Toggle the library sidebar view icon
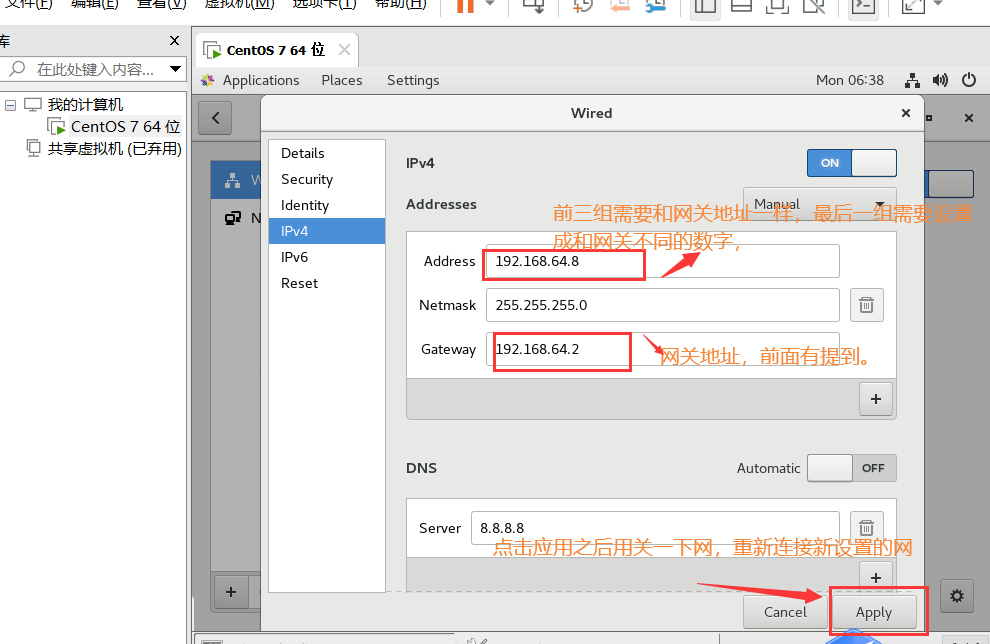Viewport: 990px width, 644px height. 705,5
